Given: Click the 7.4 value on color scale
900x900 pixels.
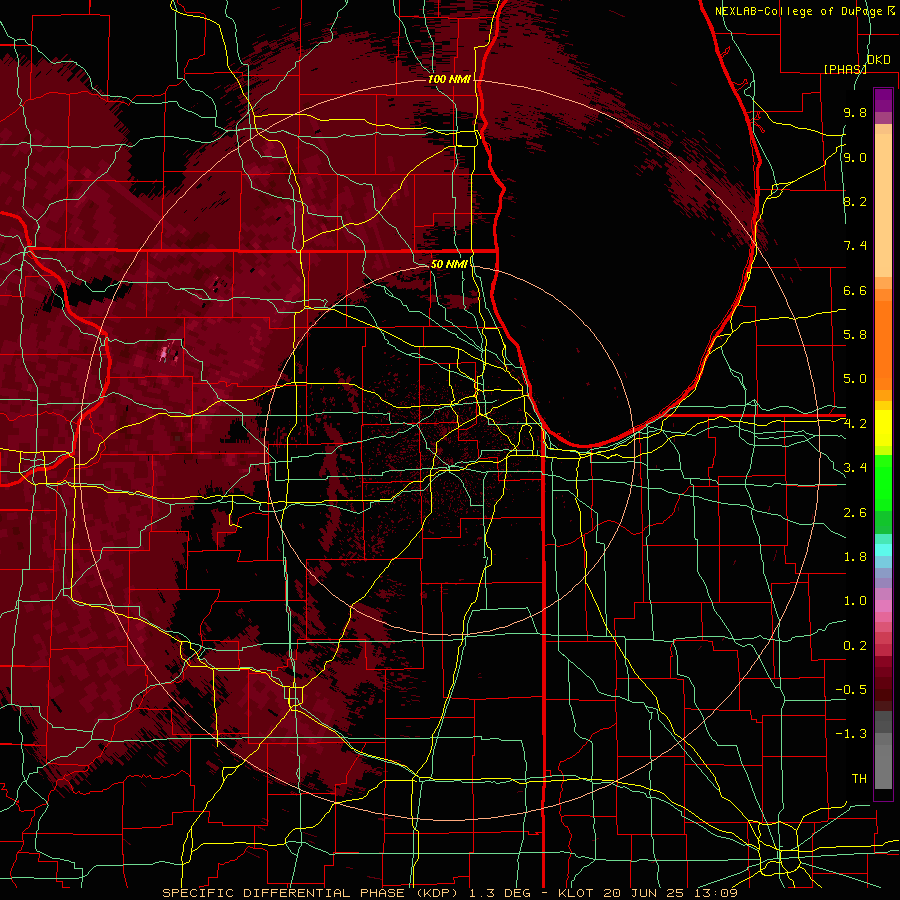Looking at the screenshot, I should (855, 246).
